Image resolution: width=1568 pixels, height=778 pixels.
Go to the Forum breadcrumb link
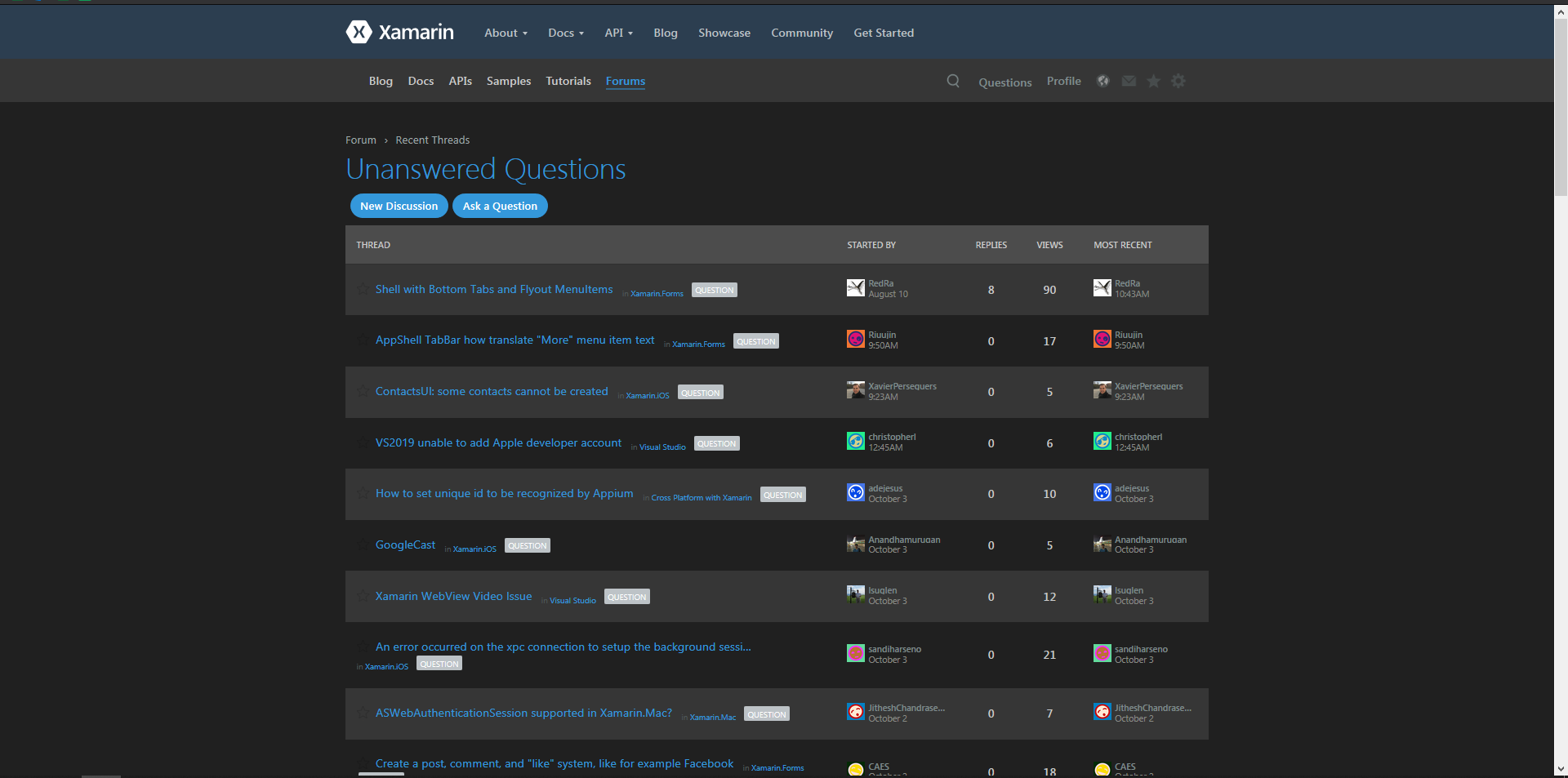(361, 140)
